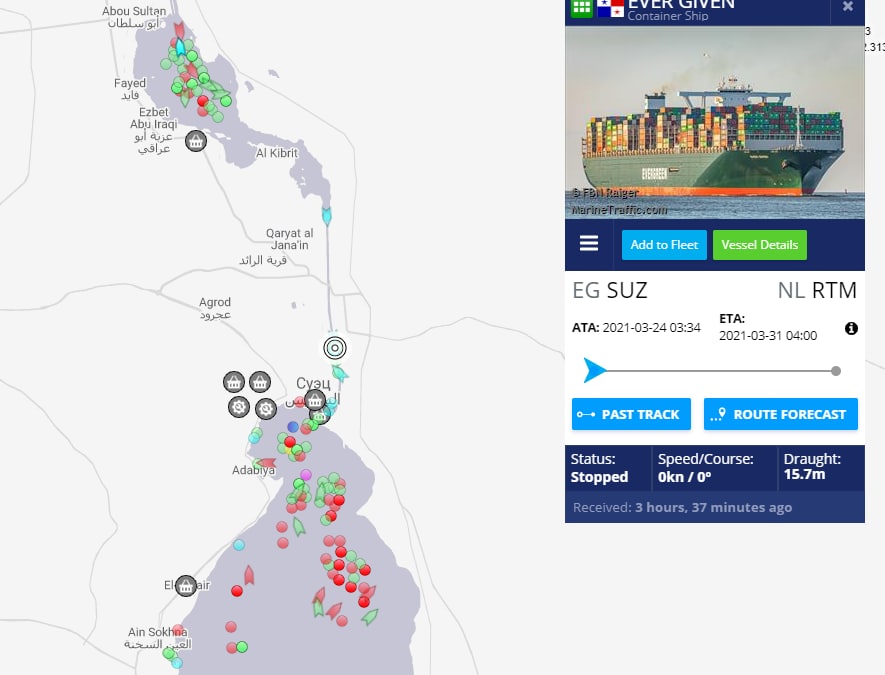Image resolution: width=885 pixels, height=675 pixels.
Task: Click the destination port NL RTM
Action: pos(817,290)
